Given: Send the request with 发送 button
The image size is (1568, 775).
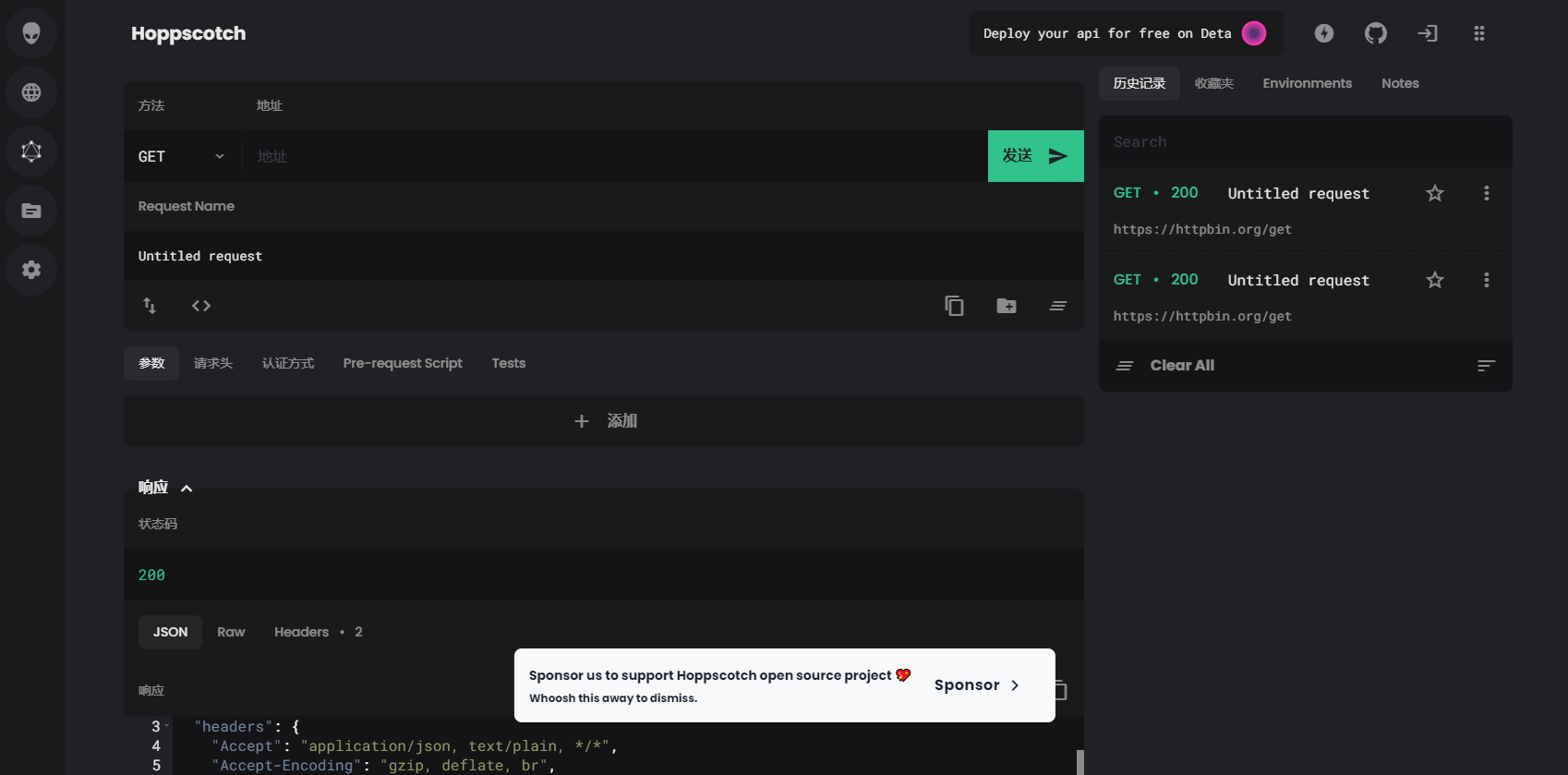Looking at the screenshot, I should [x=1036, y=156].
